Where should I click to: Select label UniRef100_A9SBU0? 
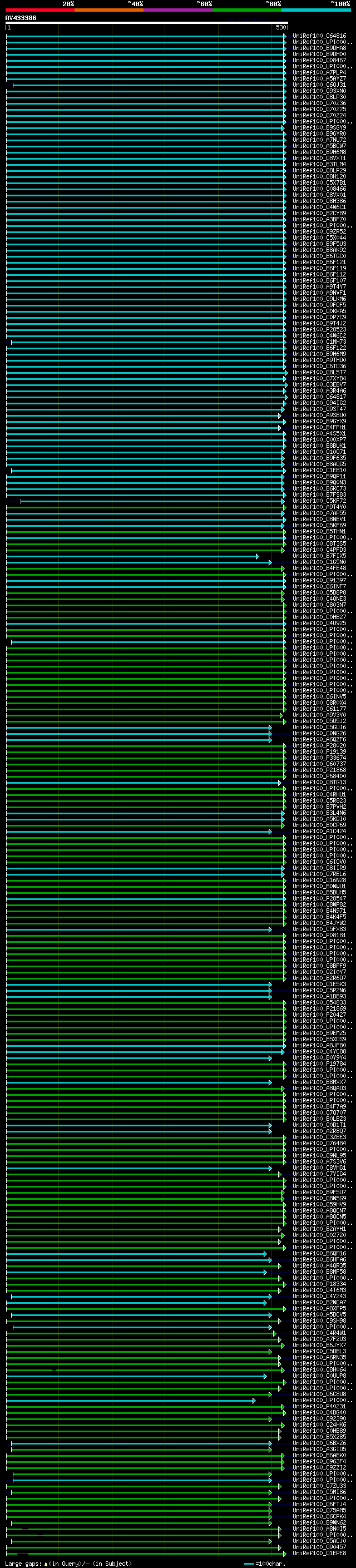[x=319, y=415]
